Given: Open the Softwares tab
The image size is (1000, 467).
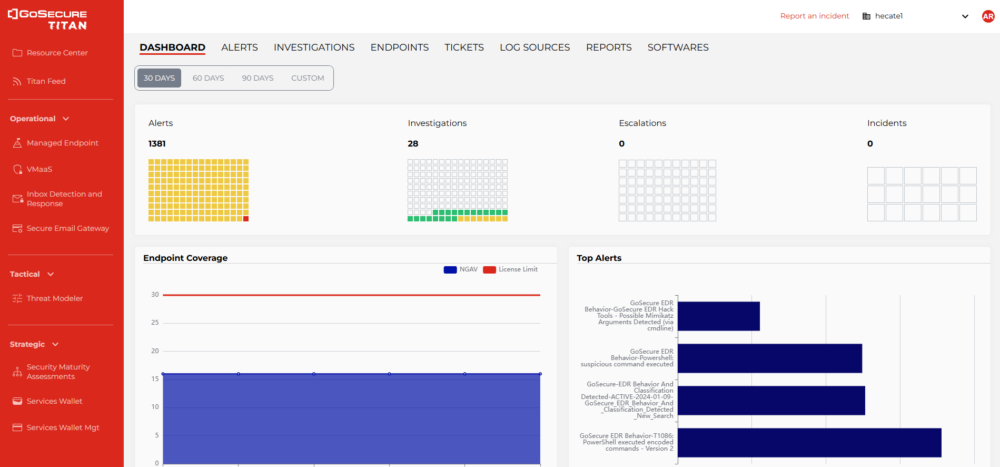Looking at the screenshot, I should click(678, 47).
